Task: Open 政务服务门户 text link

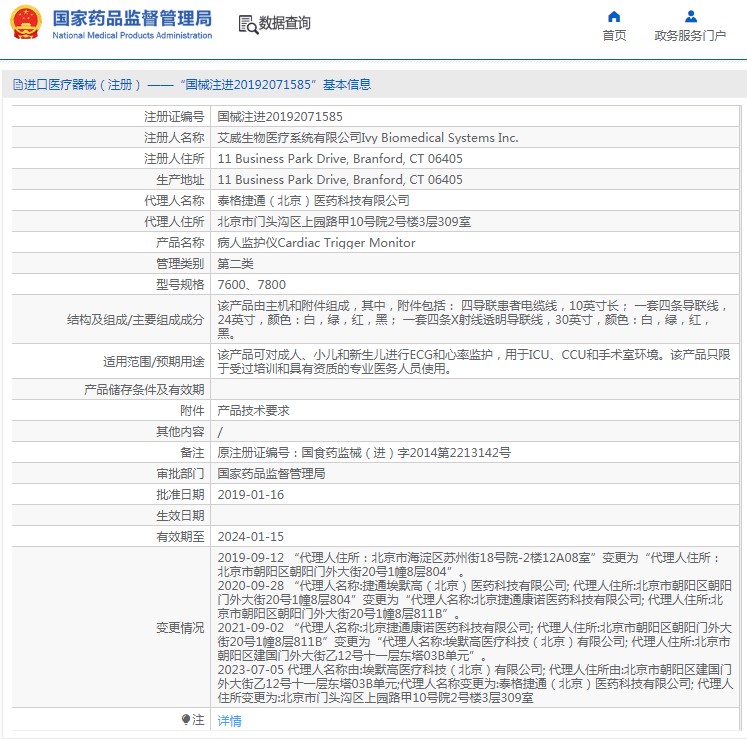Action: point(690,36)
